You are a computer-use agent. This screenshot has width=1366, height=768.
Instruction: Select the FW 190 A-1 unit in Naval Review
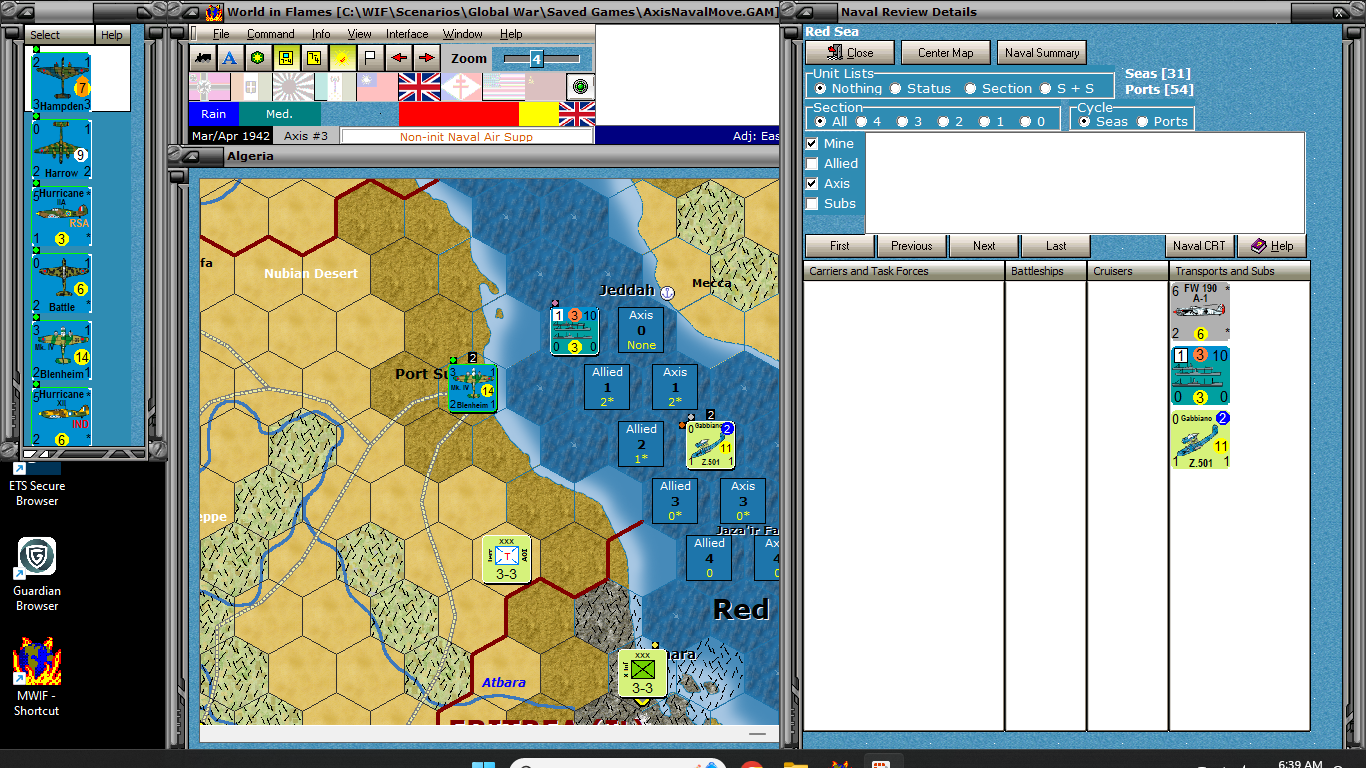(x=1200, y=312)
